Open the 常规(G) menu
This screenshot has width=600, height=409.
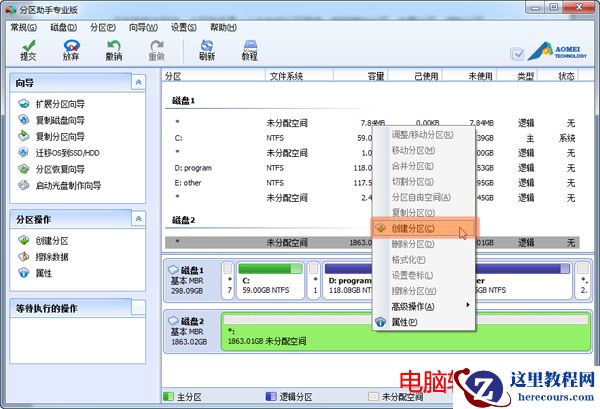24,28
